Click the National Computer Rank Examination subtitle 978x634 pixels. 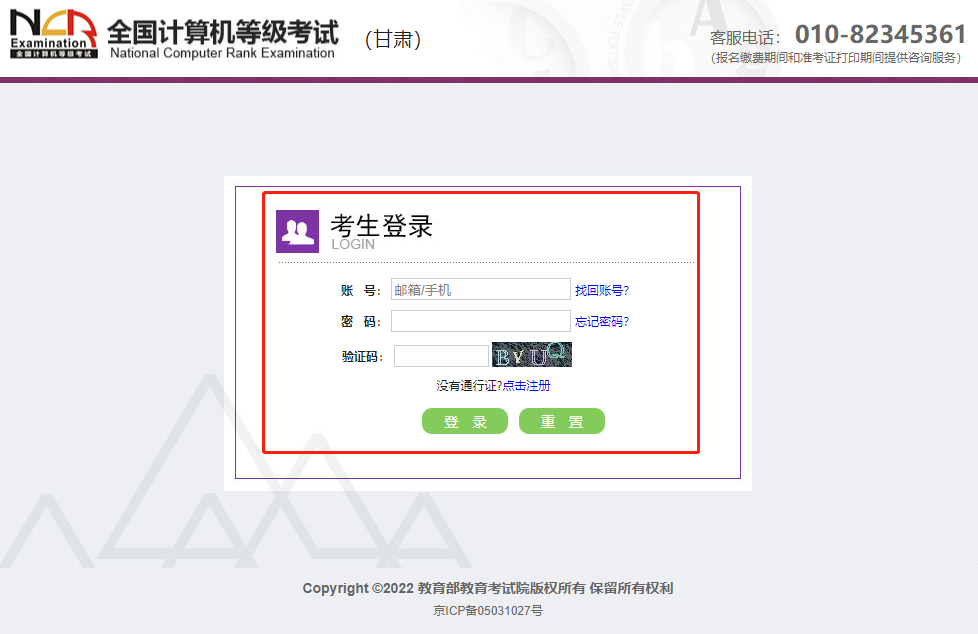(x=222, y=53)
